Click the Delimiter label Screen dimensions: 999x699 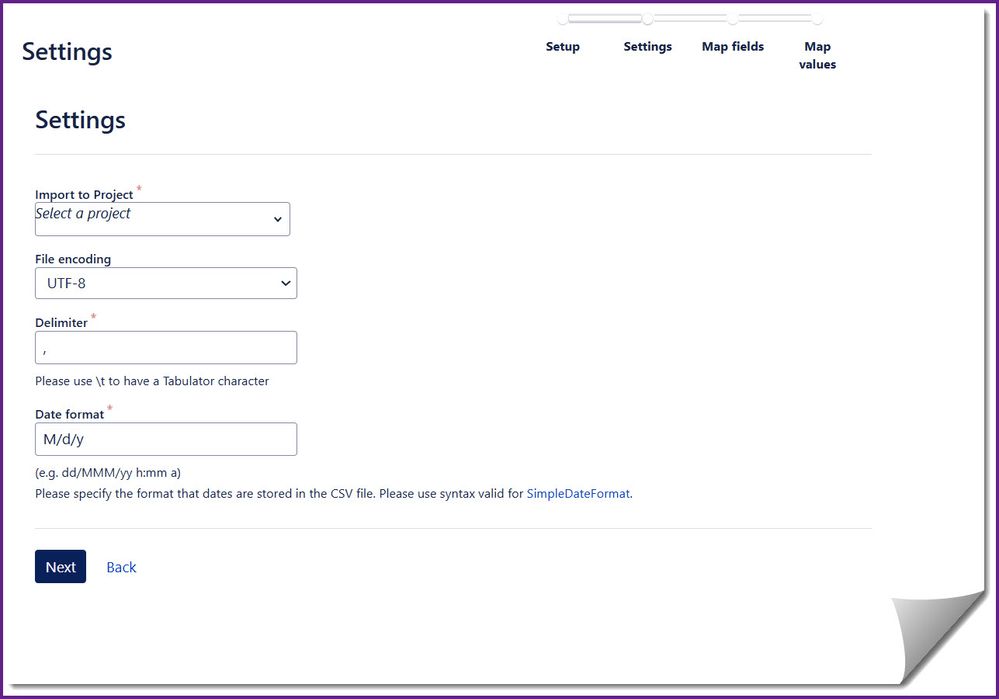point(61,322)
